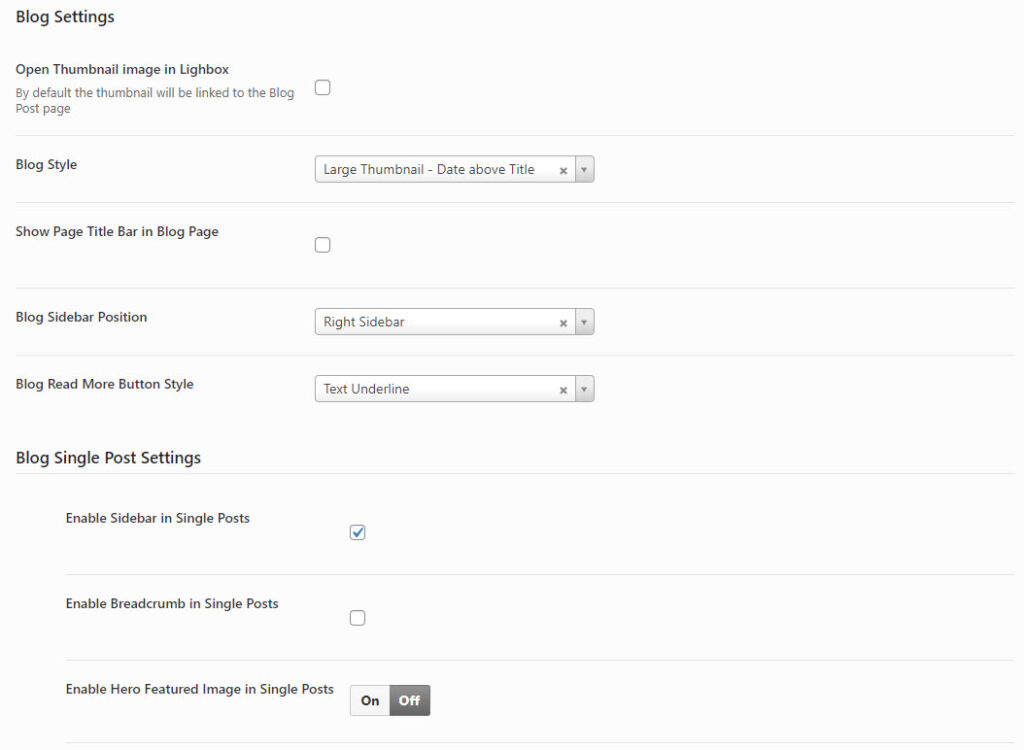
Task: Clear Text Underline selection with the x icon
Action: 563,391
